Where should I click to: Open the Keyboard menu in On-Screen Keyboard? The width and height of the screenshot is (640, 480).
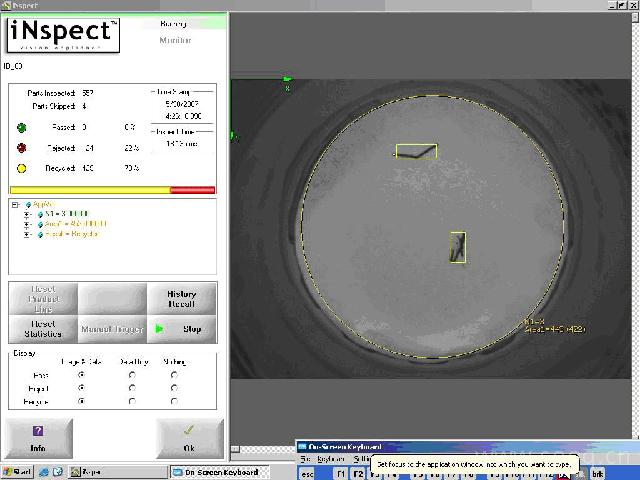331,458
